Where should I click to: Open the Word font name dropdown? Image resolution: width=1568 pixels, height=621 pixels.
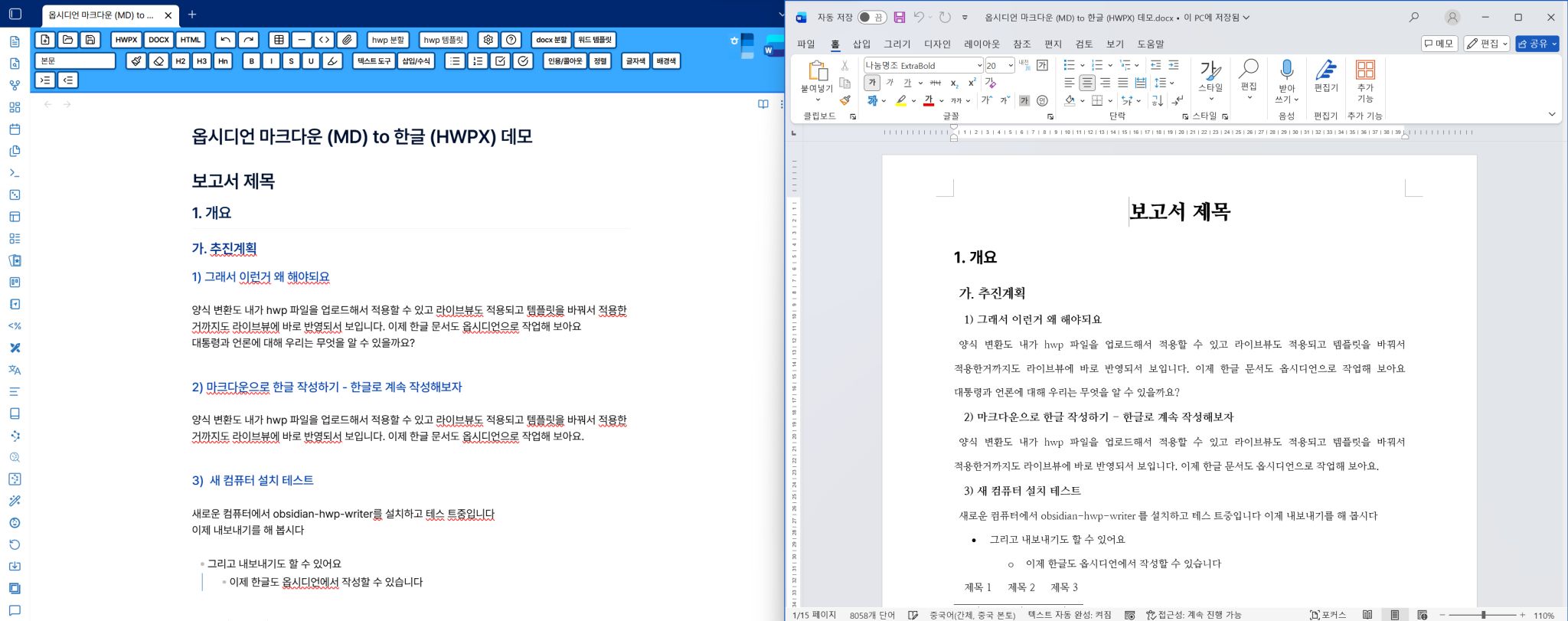click(x=979, y=66)
